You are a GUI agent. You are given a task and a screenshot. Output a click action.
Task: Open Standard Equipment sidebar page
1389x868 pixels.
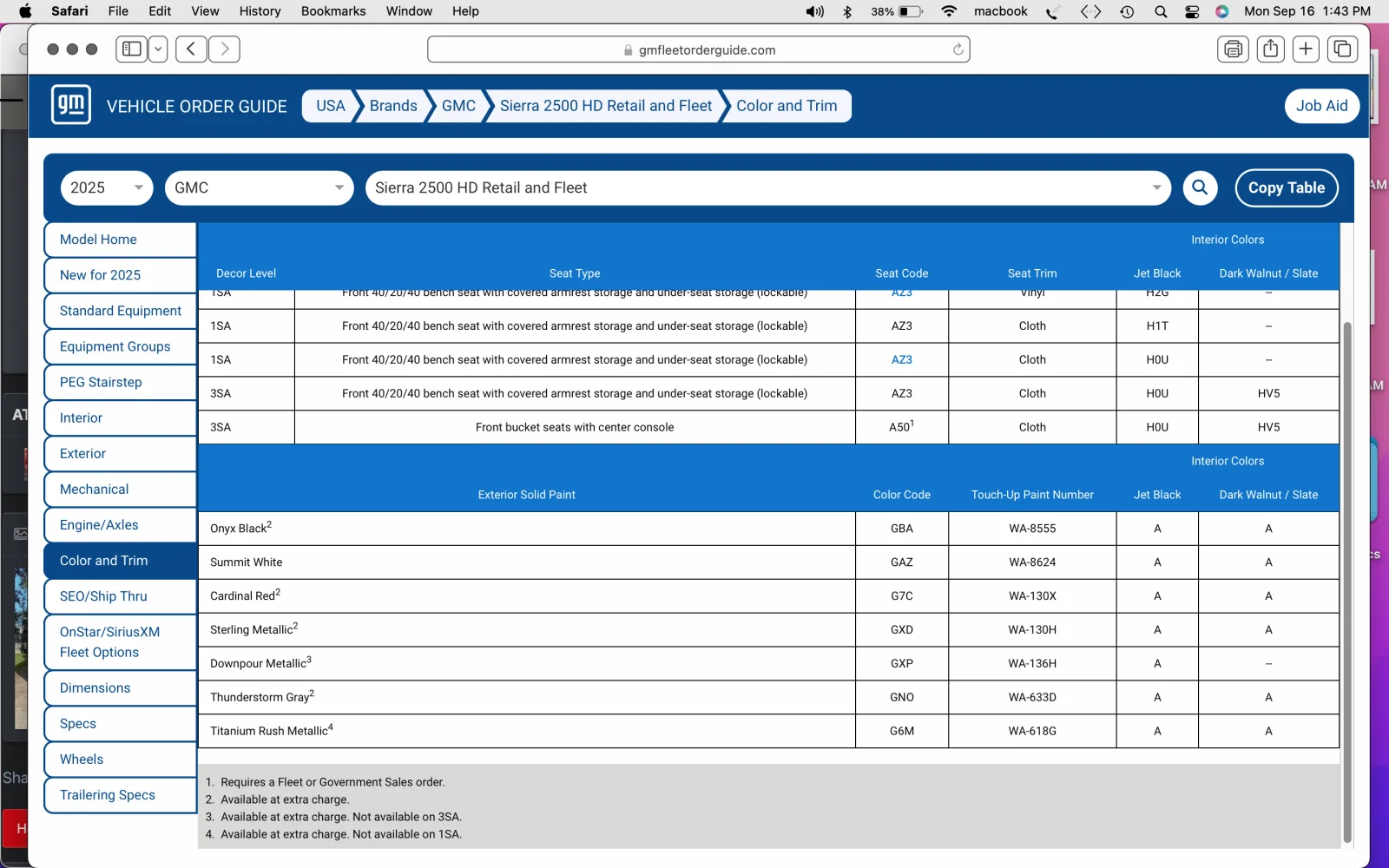(x=121, y=311)
